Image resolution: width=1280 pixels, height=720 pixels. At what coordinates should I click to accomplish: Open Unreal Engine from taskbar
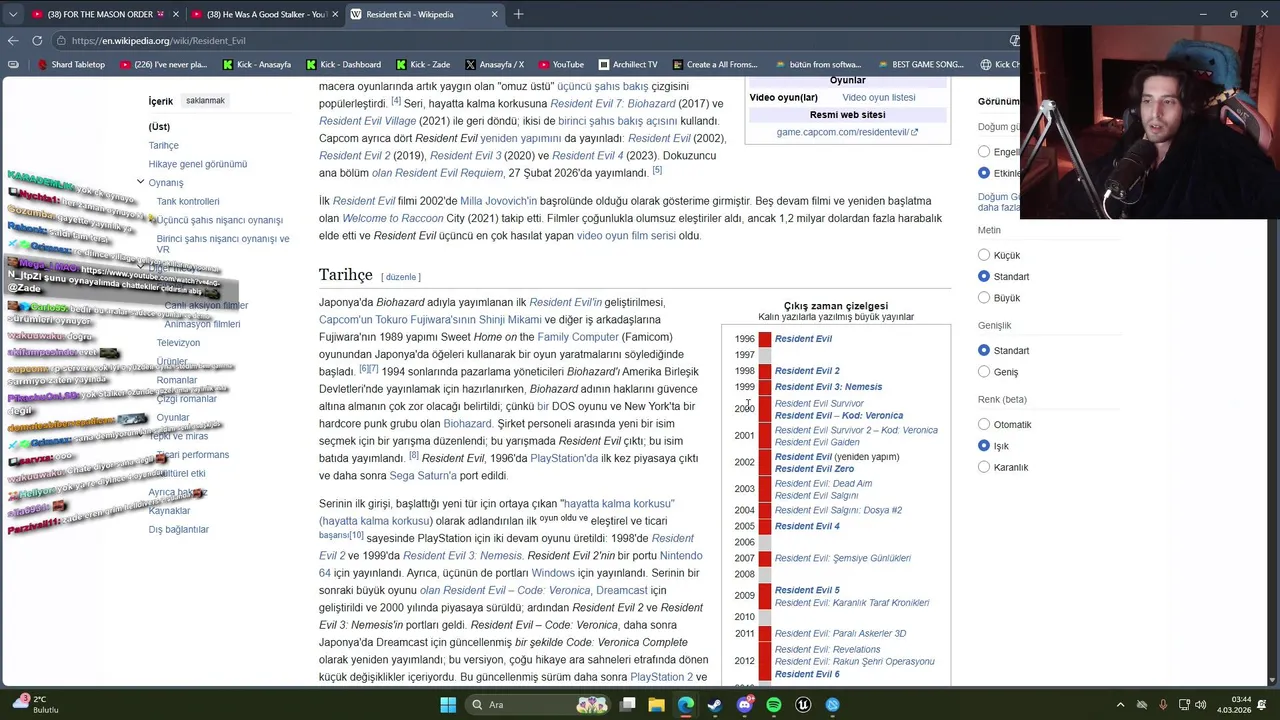pos(803,705)
